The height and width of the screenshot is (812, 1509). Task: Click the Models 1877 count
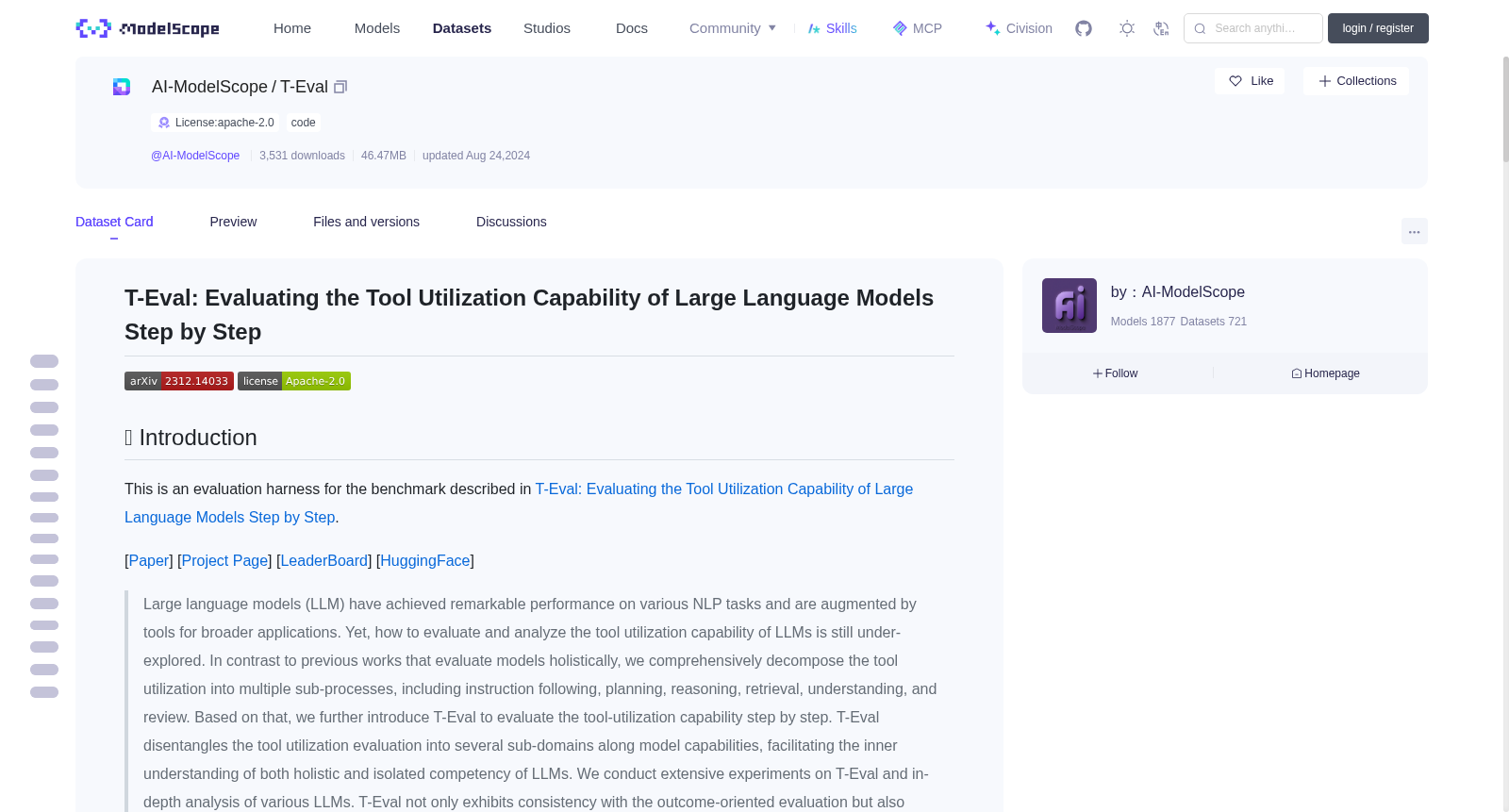pos(1143,322)
